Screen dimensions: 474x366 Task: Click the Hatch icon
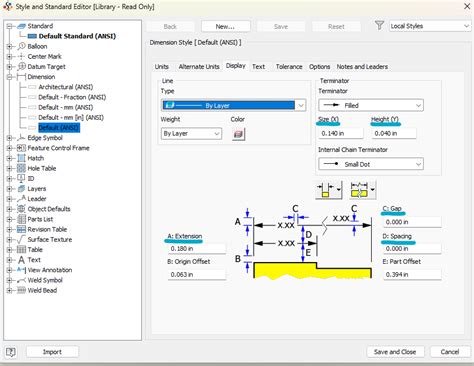click(x=22, y=158)
